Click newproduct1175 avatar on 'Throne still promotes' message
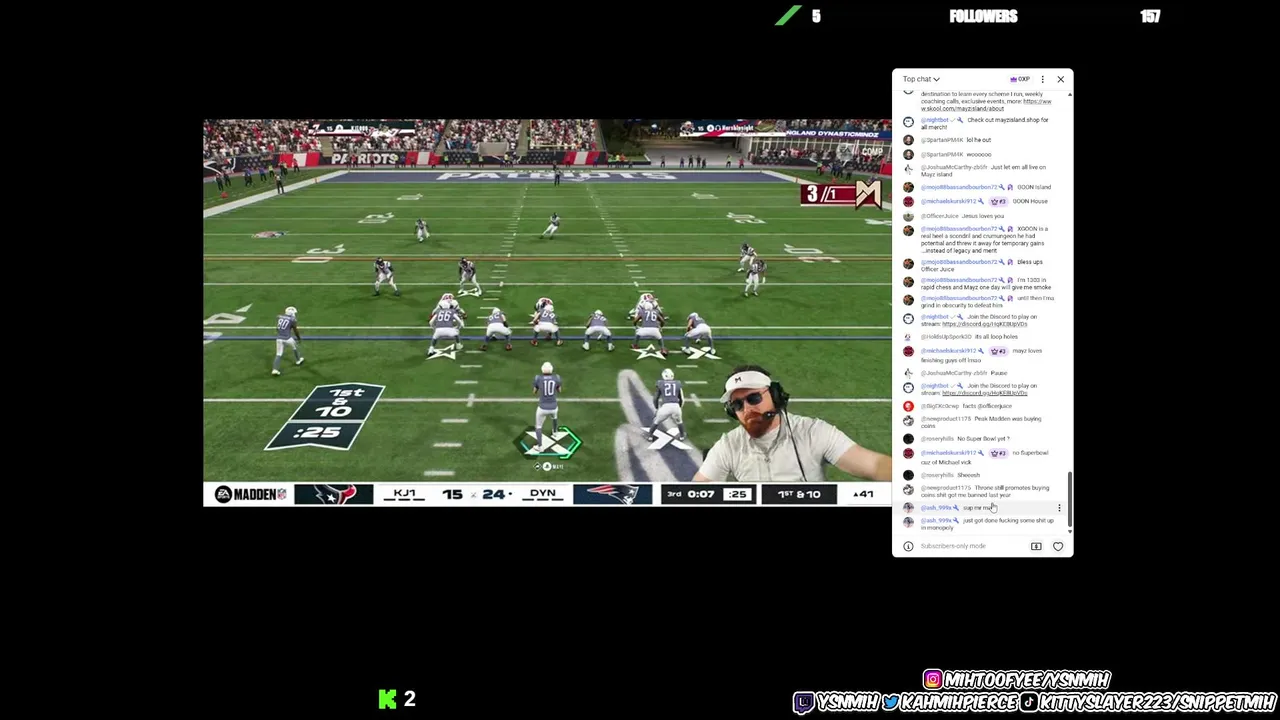The height and width of the screenshot is (720, 1280). pos(908,490)
